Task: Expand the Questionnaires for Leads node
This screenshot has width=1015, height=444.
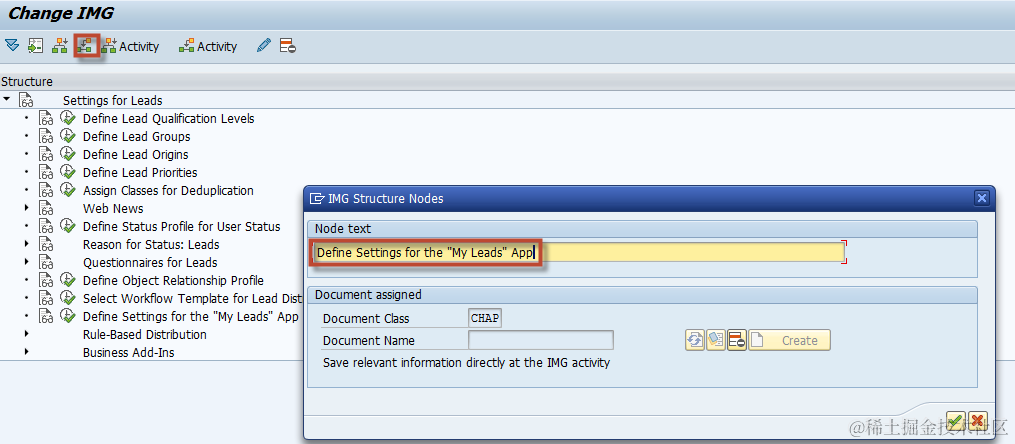Action: (x=27, y=262)
